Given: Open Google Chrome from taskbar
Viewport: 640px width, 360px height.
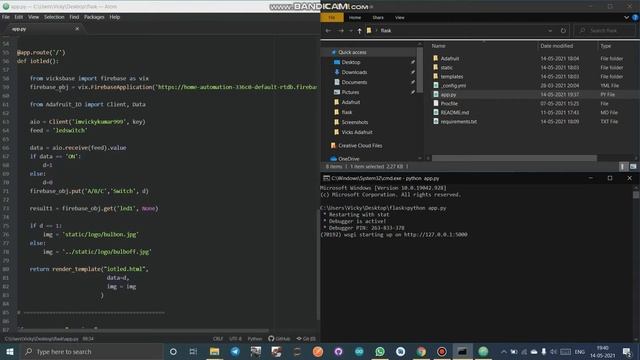Looking at the screenshot, I should [421, 351].
